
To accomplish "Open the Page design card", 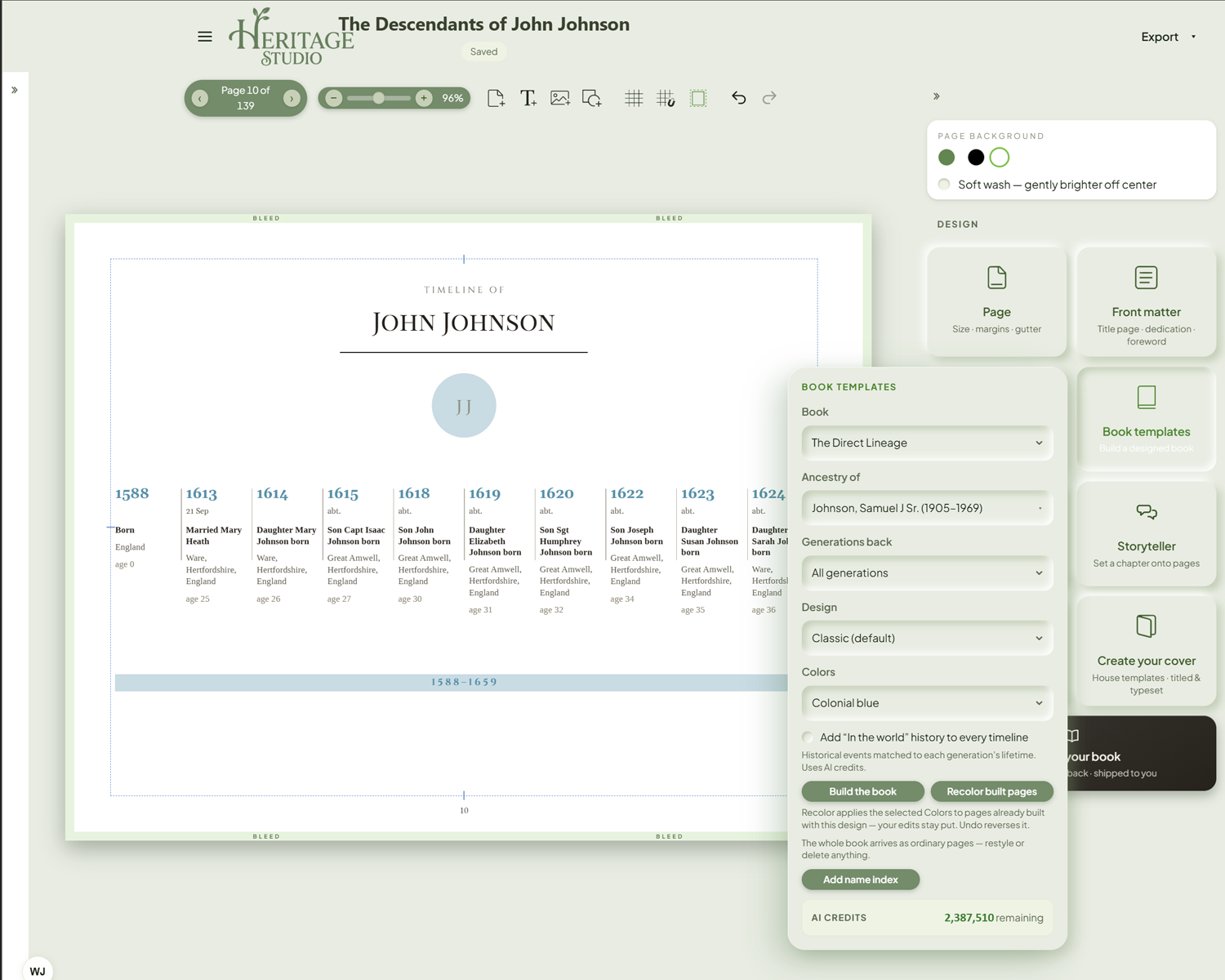I will pos(996,301).
